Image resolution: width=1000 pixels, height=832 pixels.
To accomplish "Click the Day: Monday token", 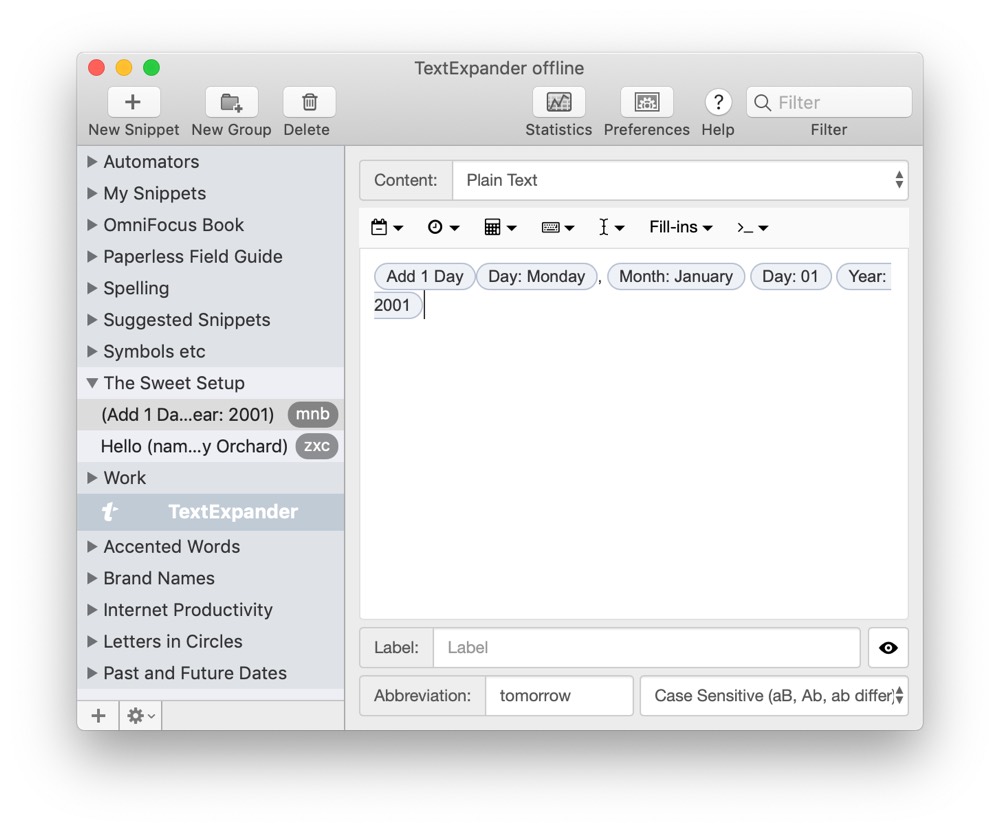I will 536,277.
